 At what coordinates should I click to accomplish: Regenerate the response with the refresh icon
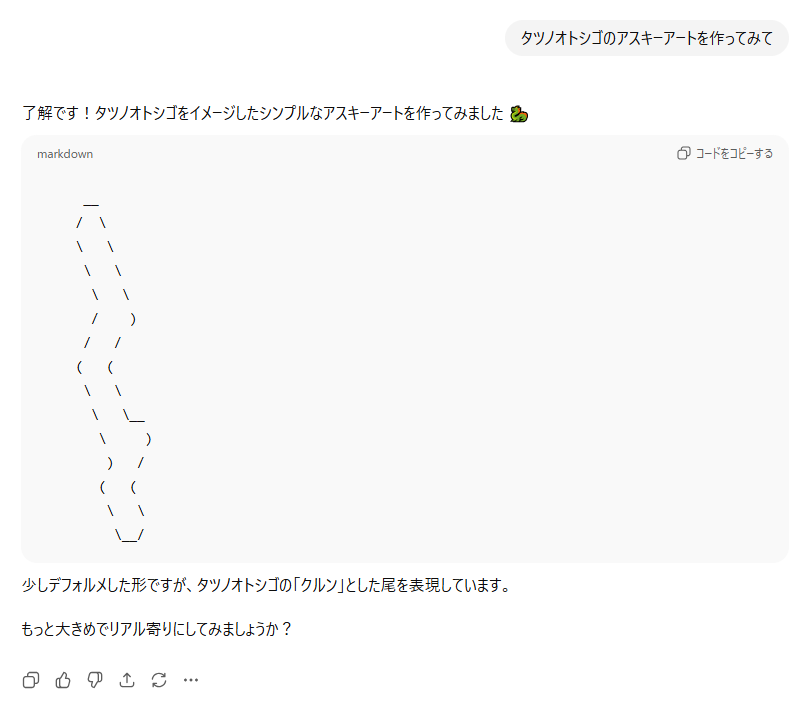click(x=159, y=680)
